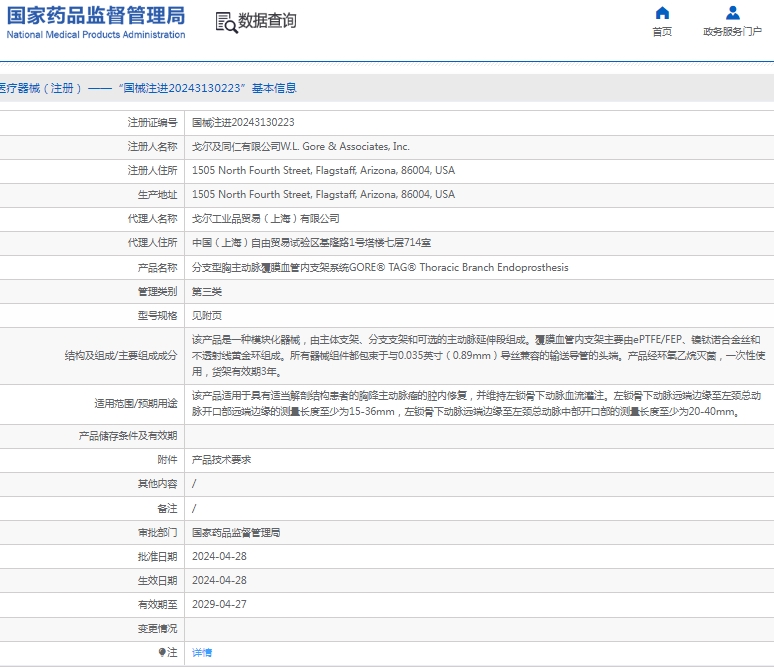Click the bulb icon beside 注
Image resolution: width=774 pixels, height=667 pixels.
[162, 652]
